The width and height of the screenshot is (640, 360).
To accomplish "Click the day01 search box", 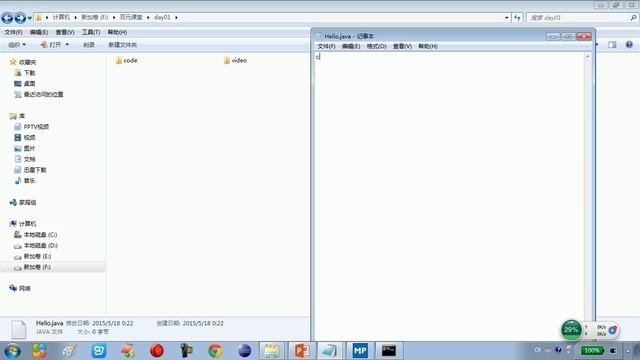I will (x=578, y=18).
